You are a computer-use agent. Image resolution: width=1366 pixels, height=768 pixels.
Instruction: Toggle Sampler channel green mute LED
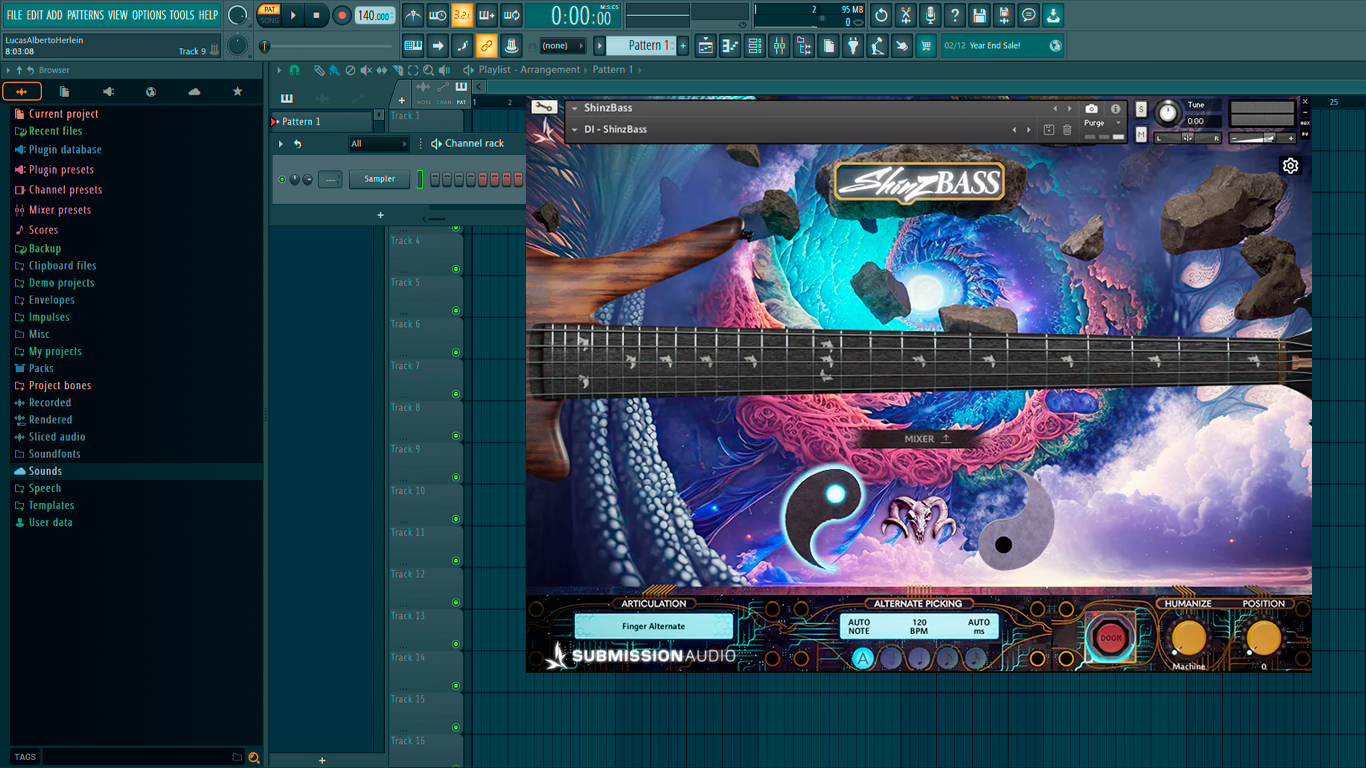[282, 179]
